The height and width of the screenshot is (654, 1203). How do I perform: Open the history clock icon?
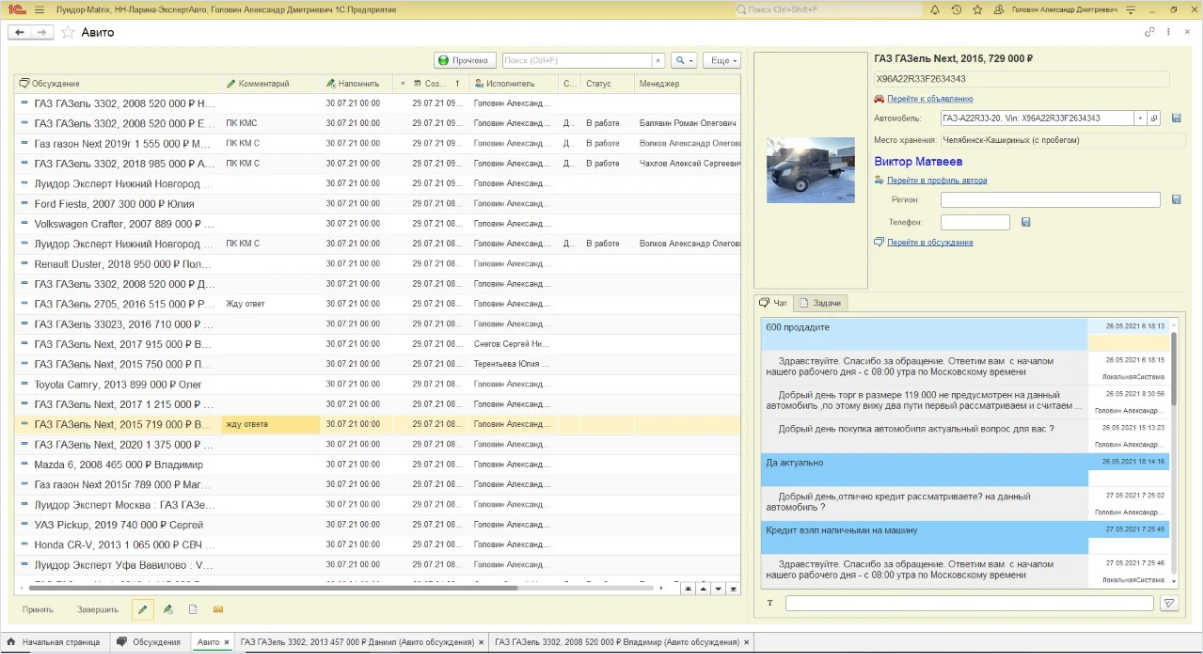click(x=956, y=10)
